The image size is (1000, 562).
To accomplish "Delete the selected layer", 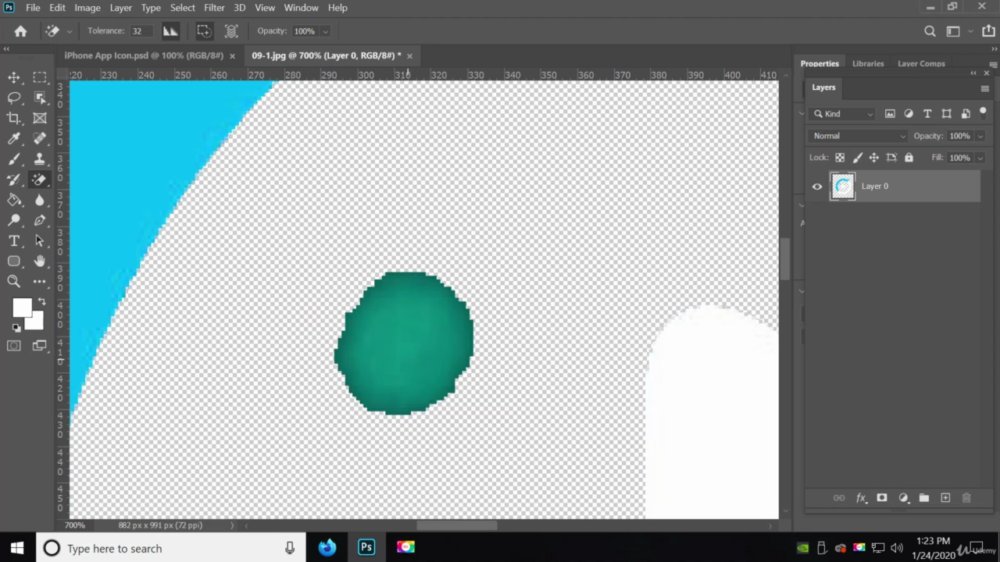I will [966, 498].
